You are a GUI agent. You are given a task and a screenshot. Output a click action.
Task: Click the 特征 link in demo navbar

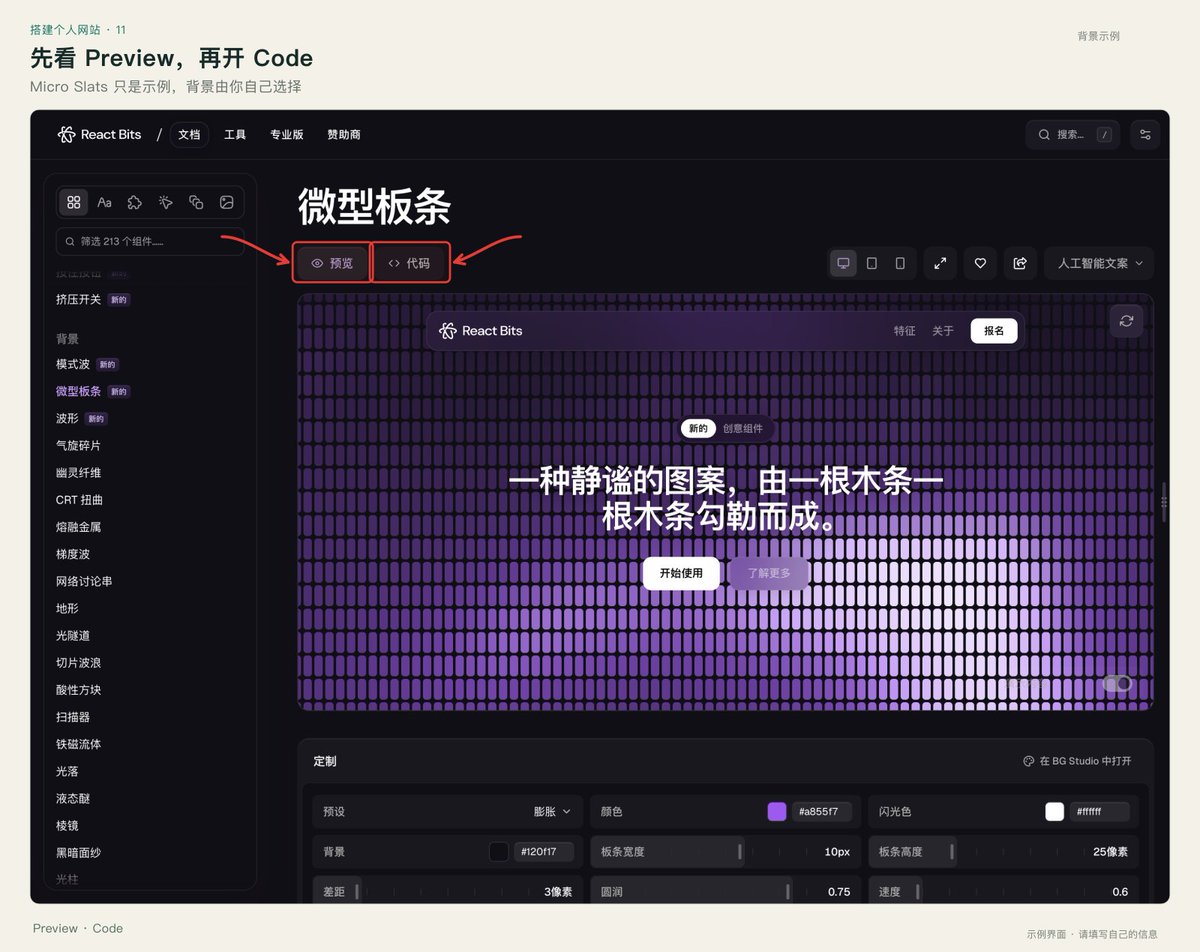904,330
